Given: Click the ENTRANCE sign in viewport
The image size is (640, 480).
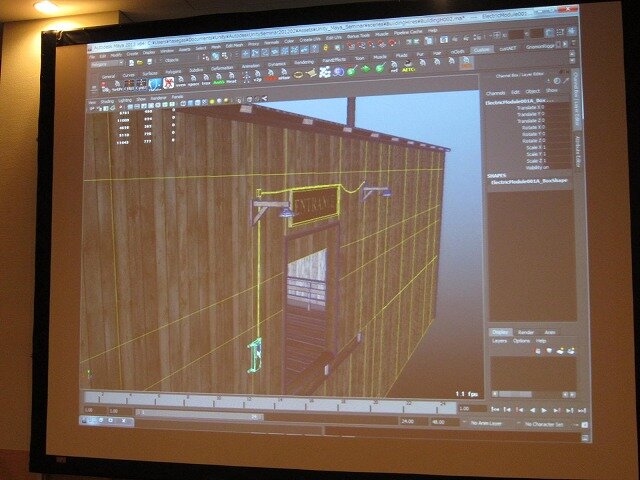Looking at the screenshot, I should [x=315, y=205].
